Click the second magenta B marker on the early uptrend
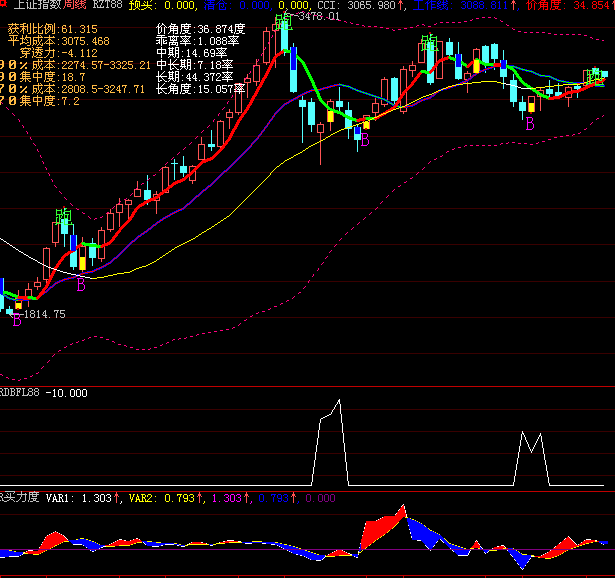Image resolution: width=615 pixels, height=578 pixels. click(x=81, y=286)
